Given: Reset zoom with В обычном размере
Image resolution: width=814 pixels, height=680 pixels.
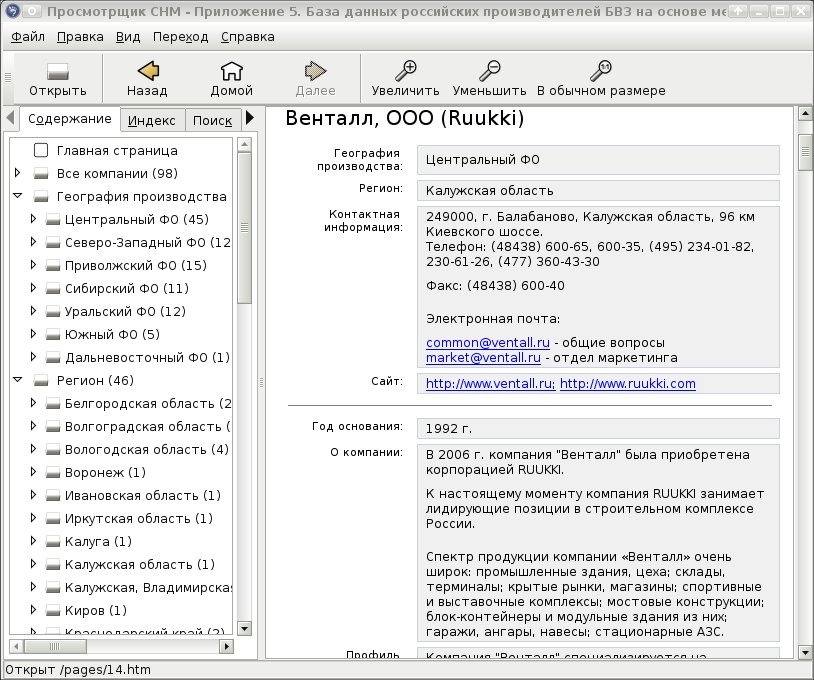Looking at the screenshot, I should pos(601,79).
